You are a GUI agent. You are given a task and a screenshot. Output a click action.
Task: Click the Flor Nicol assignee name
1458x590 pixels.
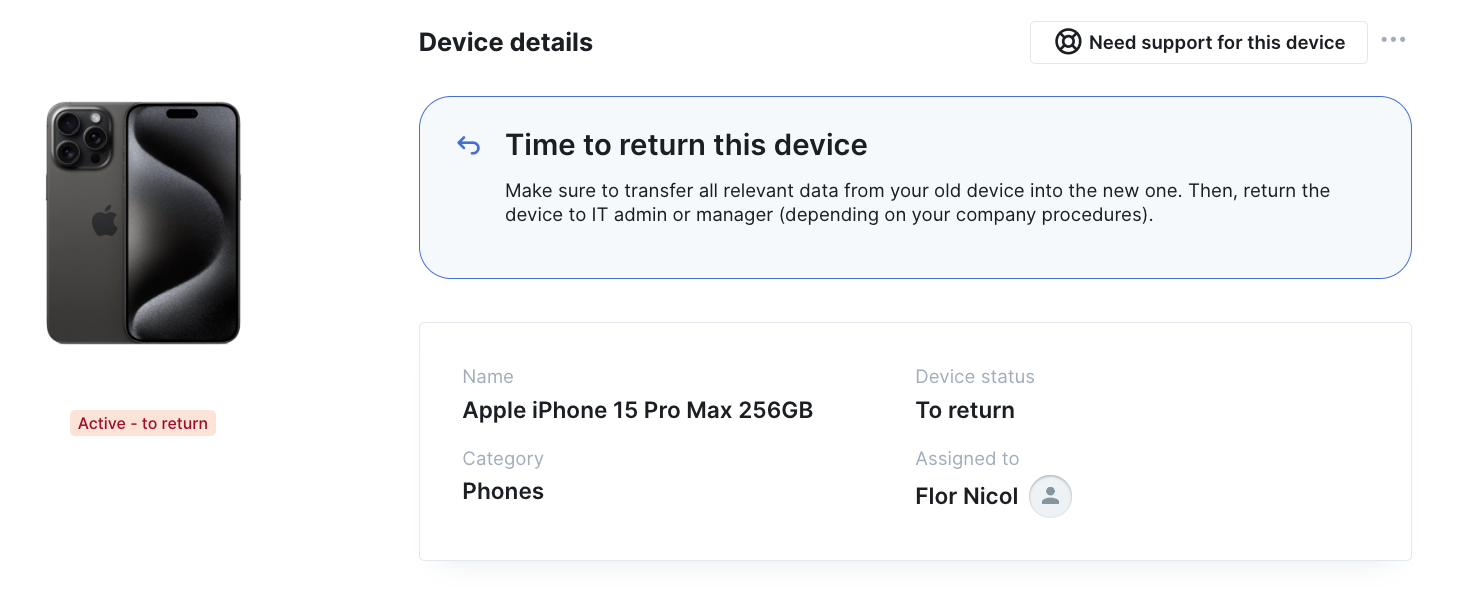[967, 496]
